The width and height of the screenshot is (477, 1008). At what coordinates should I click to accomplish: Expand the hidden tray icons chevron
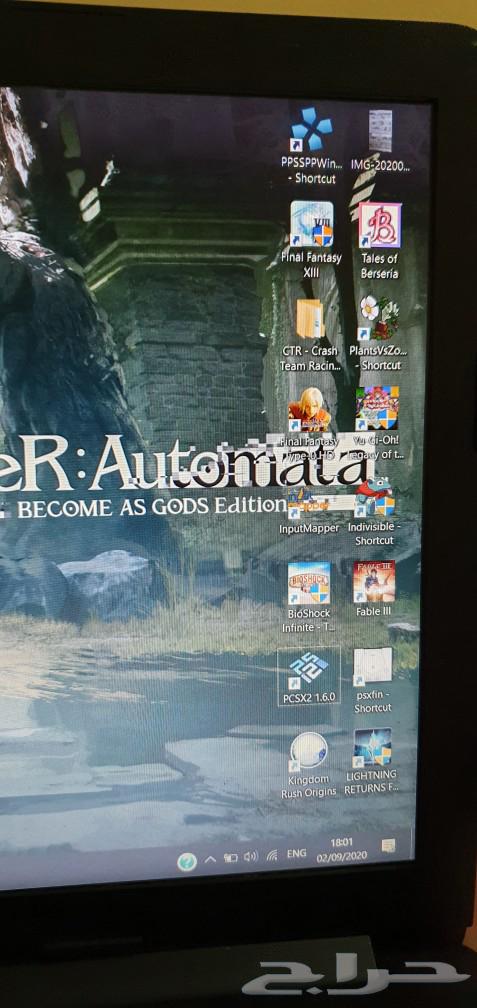pyautogui.click(x=210, y=858)
